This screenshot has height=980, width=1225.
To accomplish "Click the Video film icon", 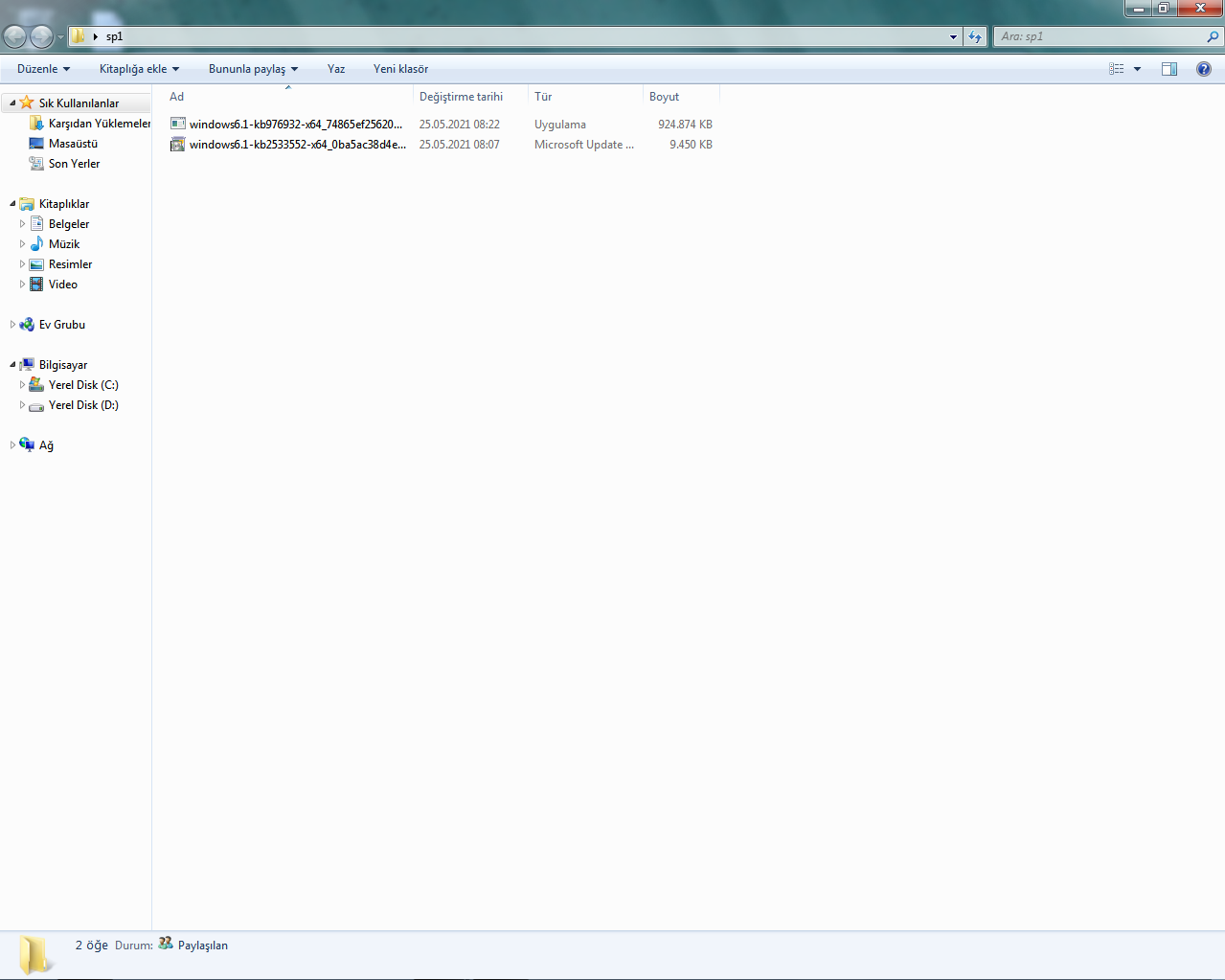I will point(36,284).
